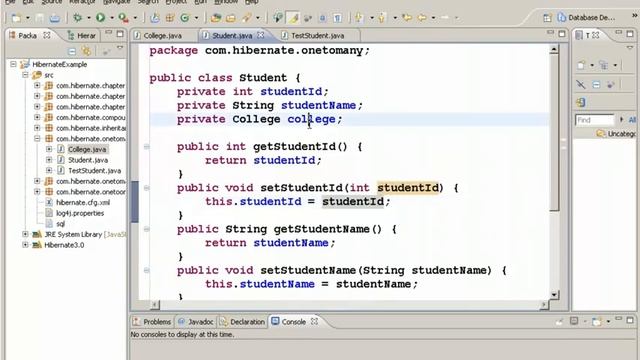The height and width of the screenshot is (360, 640).
Task: Click the tree-layout icon in right panel toolbar
Action: click(x=603, y=65)
